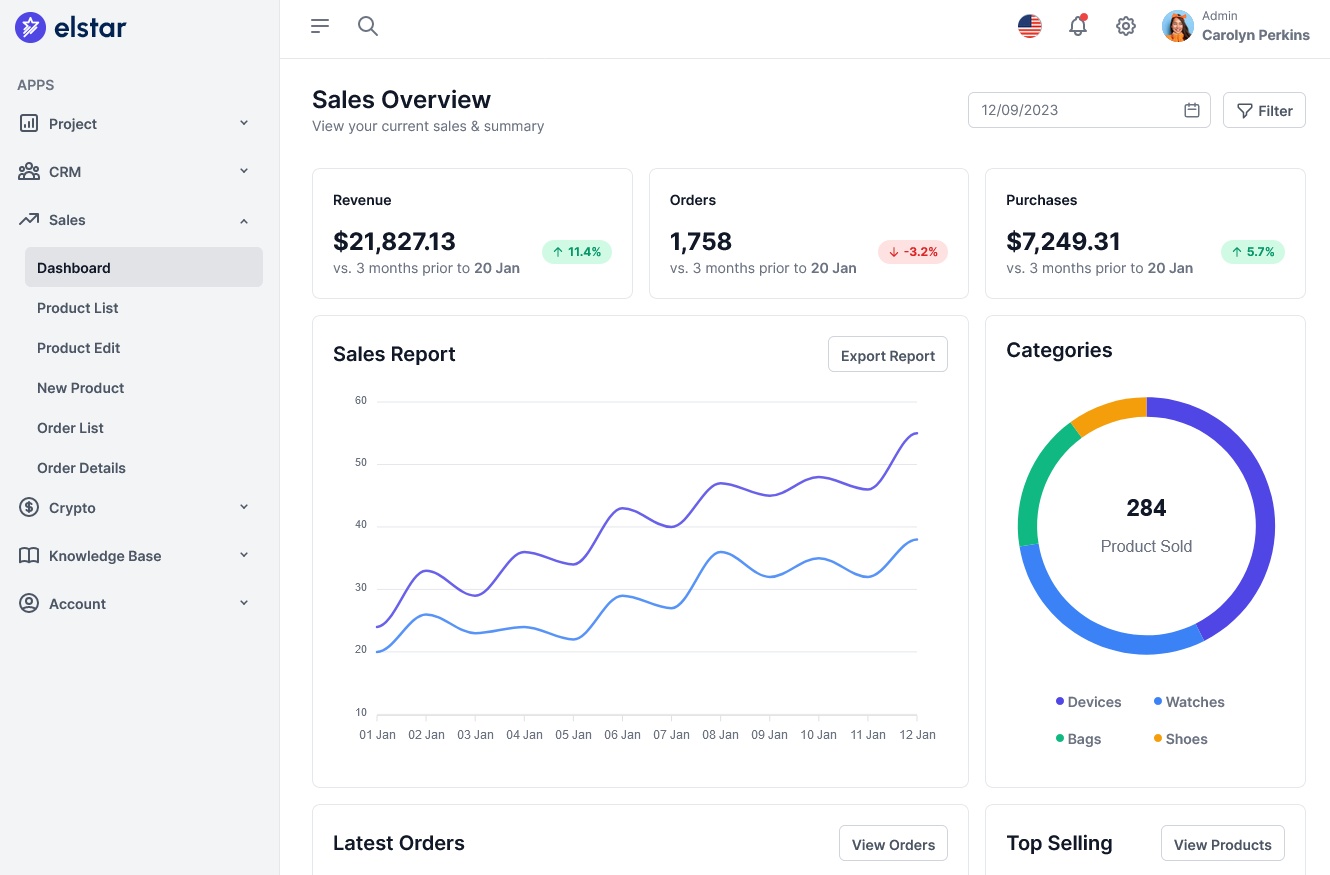1330x875 pixels.
Task: Click the 1,758 orders value
Action: pos(701,241)
